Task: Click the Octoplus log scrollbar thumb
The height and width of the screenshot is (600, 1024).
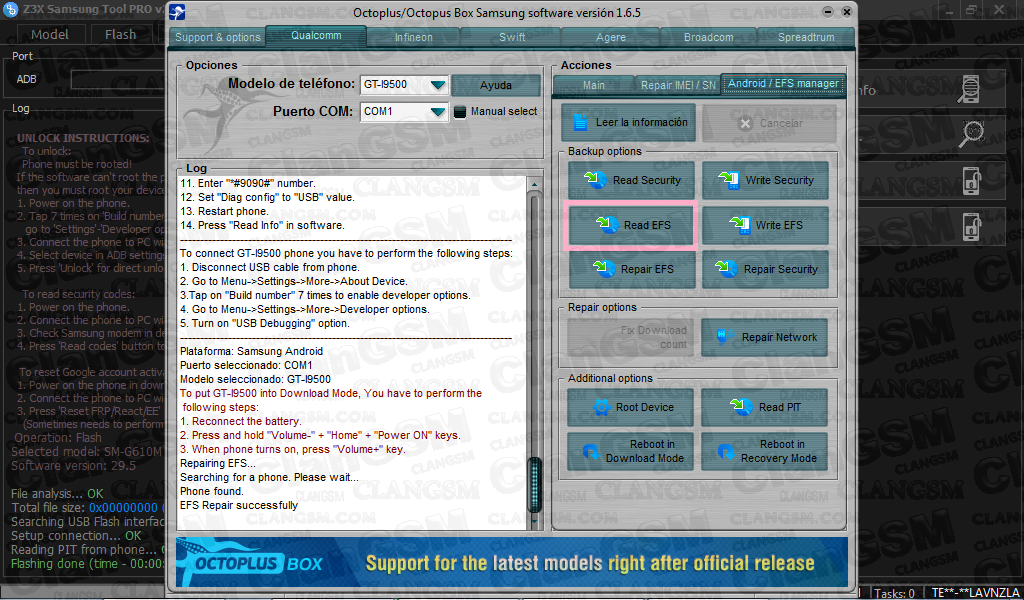Action: tap(535, 484)
